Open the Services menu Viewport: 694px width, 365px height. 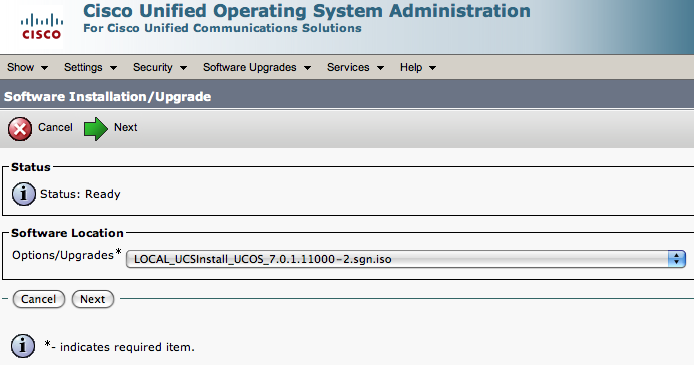pos(355,67)
